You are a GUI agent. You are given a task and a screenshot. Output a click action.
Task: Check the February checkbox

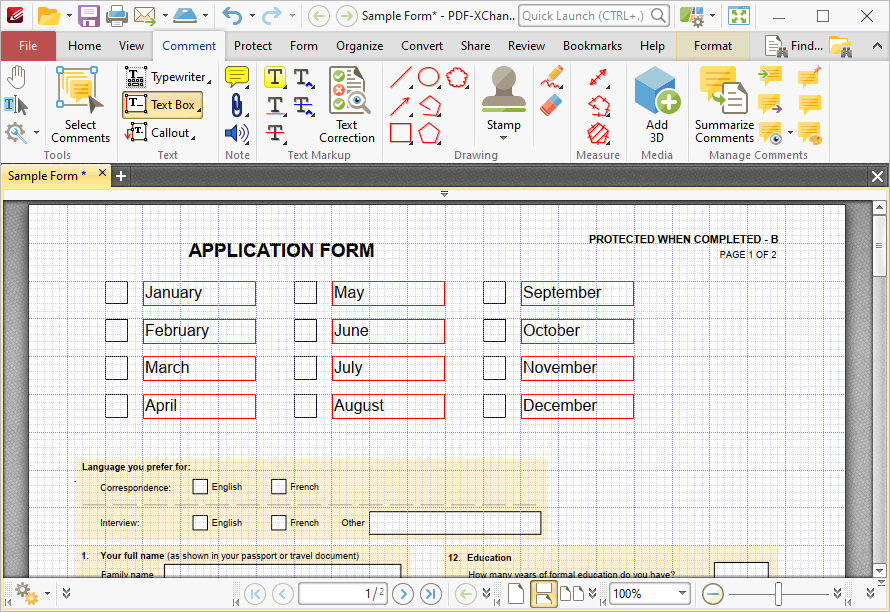pos(116,330)
